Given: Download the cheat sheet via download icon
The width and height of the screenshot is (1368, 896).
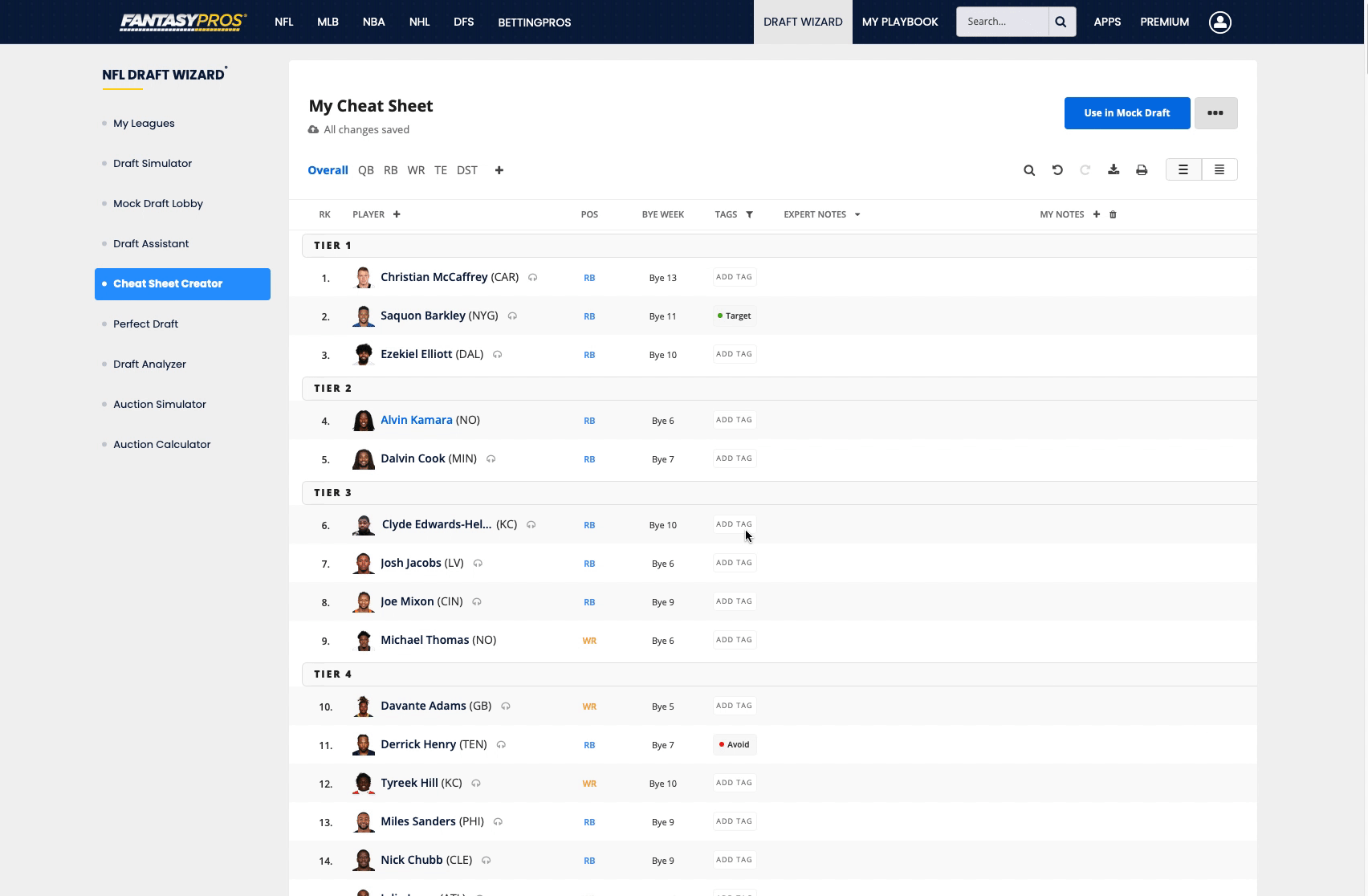Looking at the screenshot, I should click(1114, 170).
